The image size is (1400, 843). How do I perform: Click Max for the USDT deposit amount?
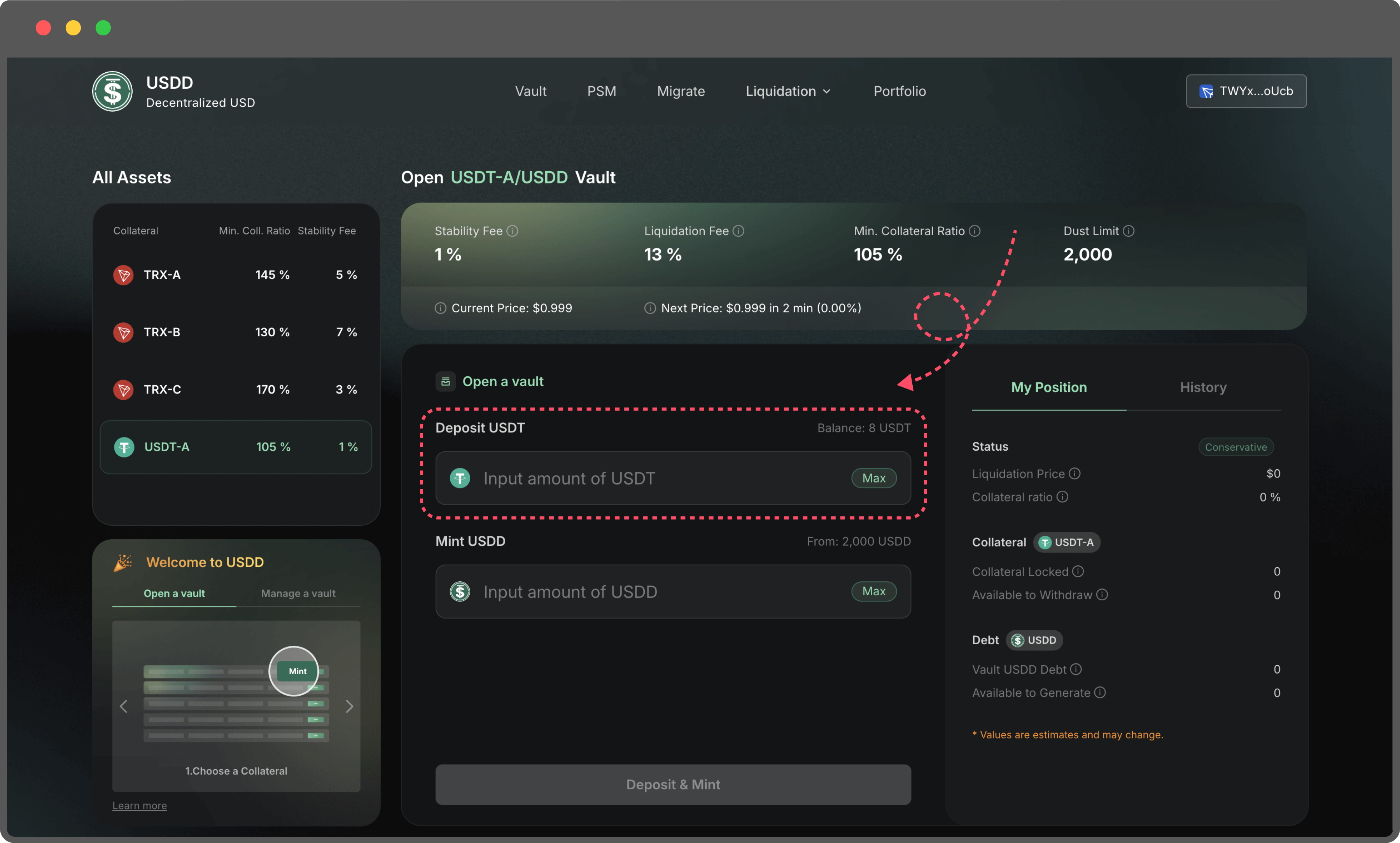point(873,478)
